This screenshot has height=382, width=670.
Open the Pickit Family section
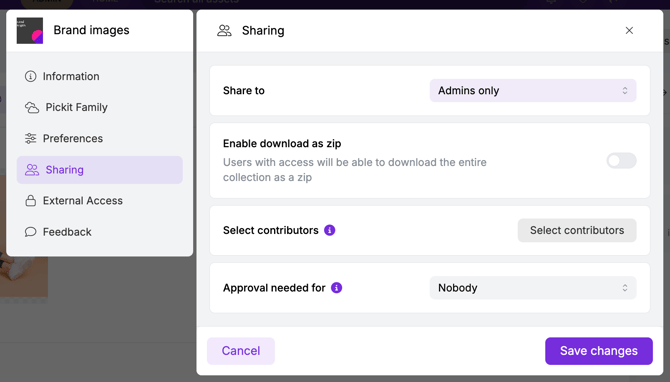(100, 107)
